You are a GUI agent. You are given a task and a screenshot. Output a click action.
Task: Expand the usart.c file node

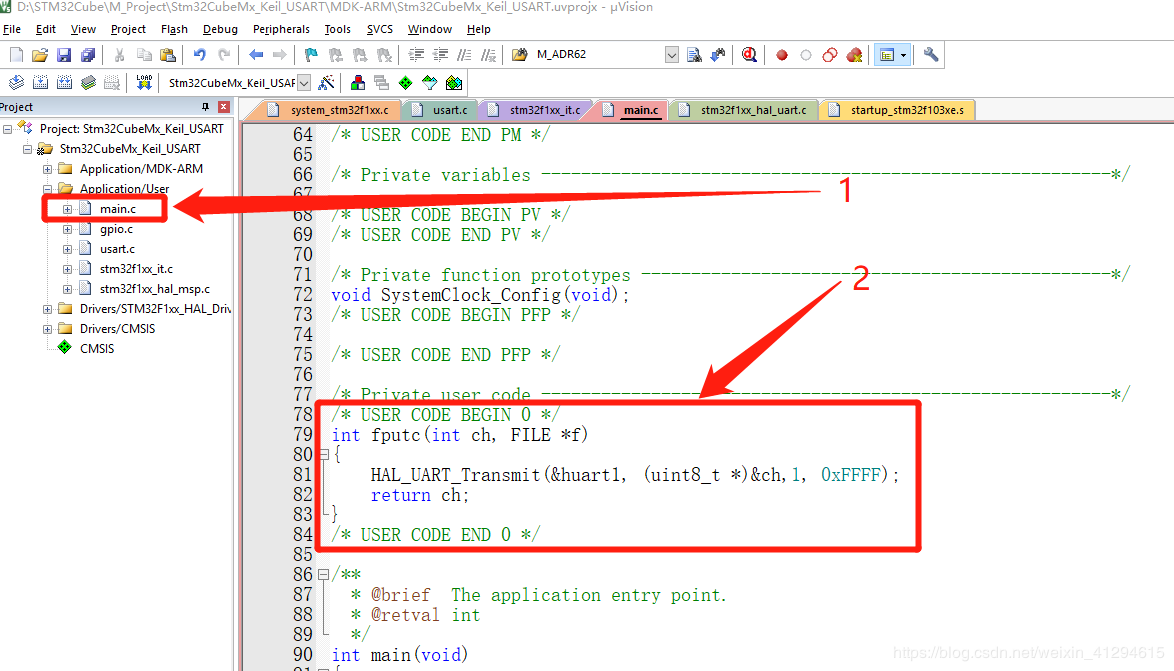(67, 249)
